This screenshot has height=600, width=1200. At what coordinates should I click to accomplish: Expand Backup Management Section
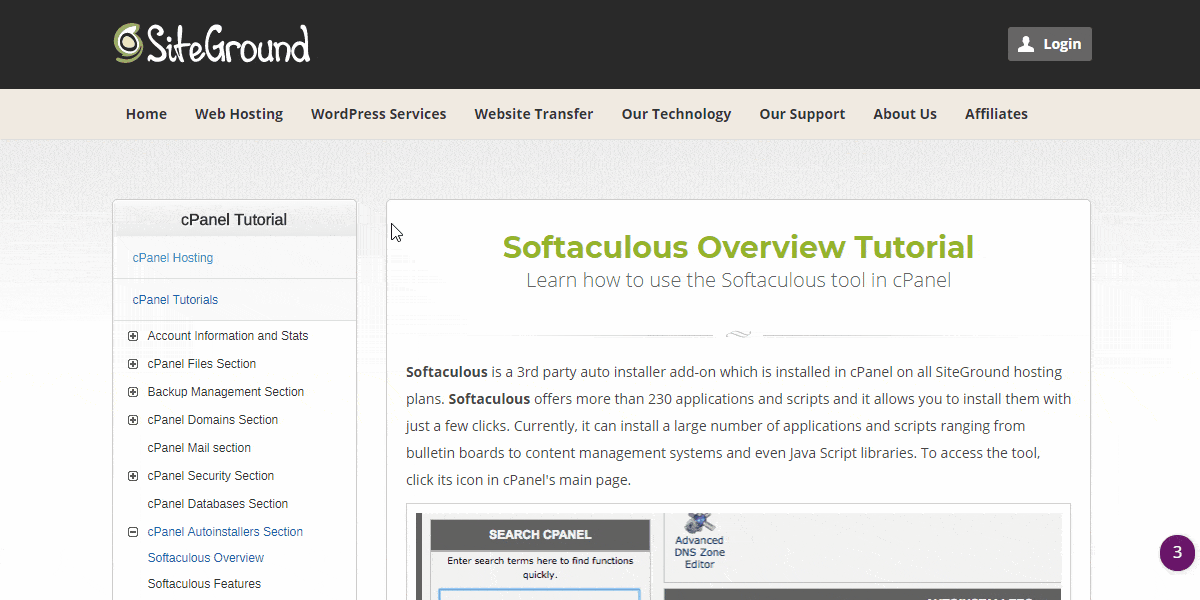133,392
